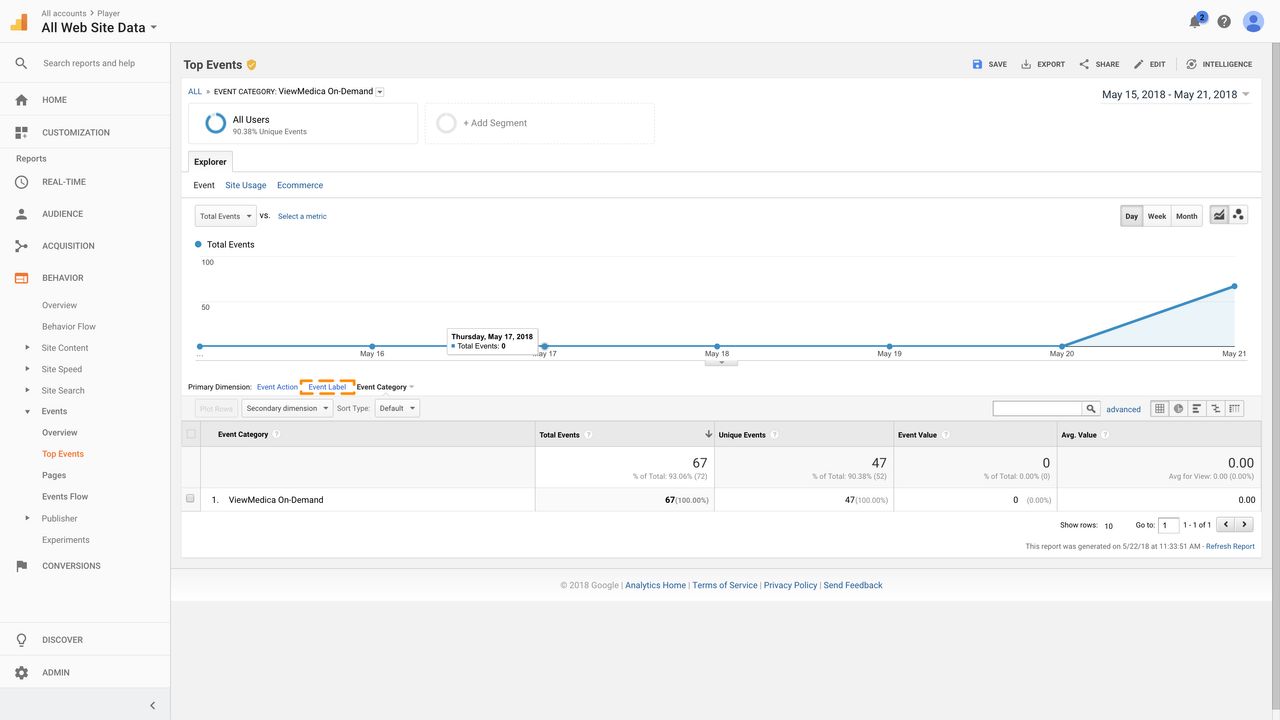
Task: Click the verified shield next to Top Events
Action: [252, 65]
